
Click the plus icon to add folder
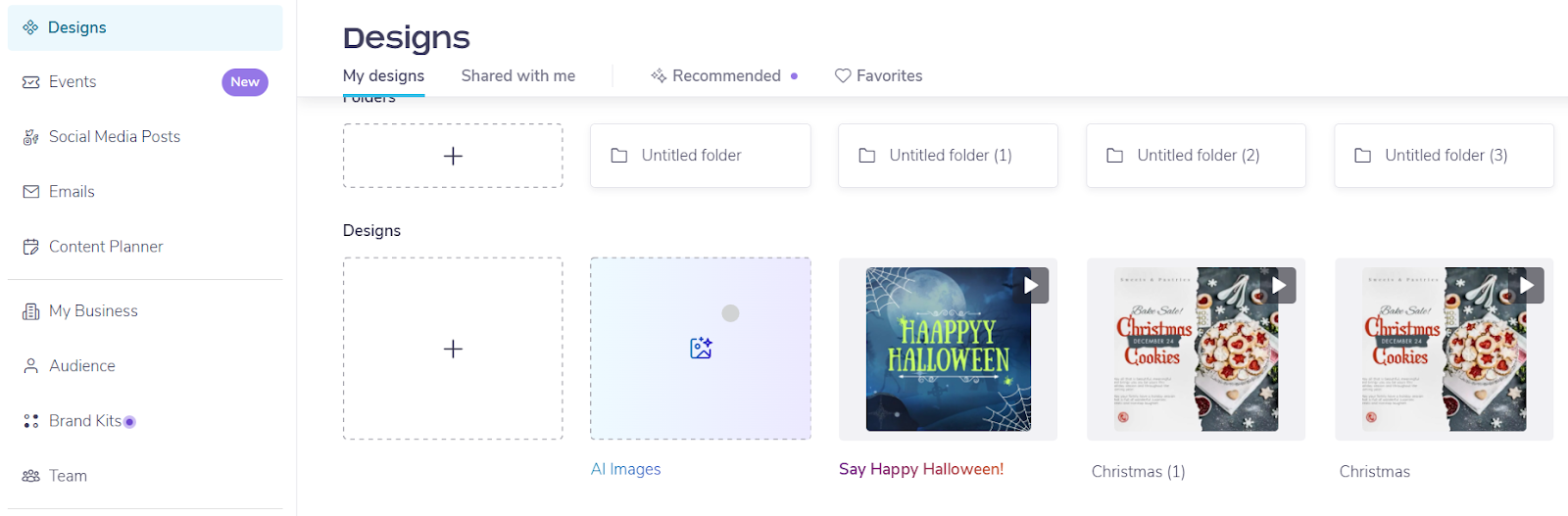453,156
